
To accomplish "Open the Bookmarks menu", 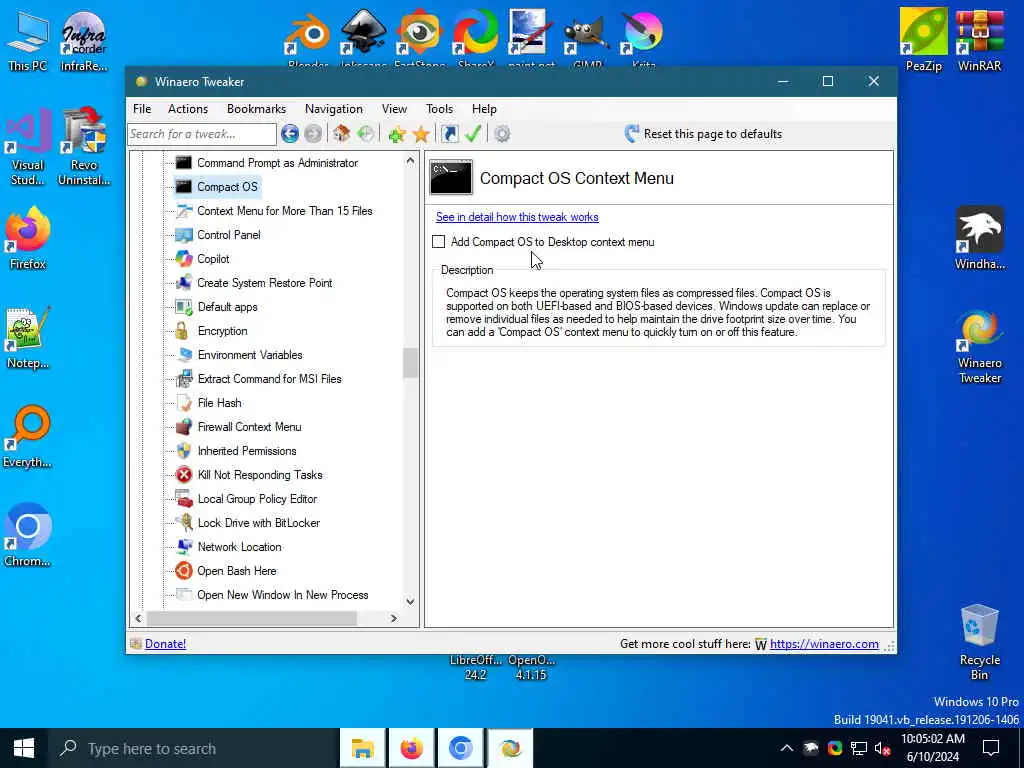I will [256, 109].
